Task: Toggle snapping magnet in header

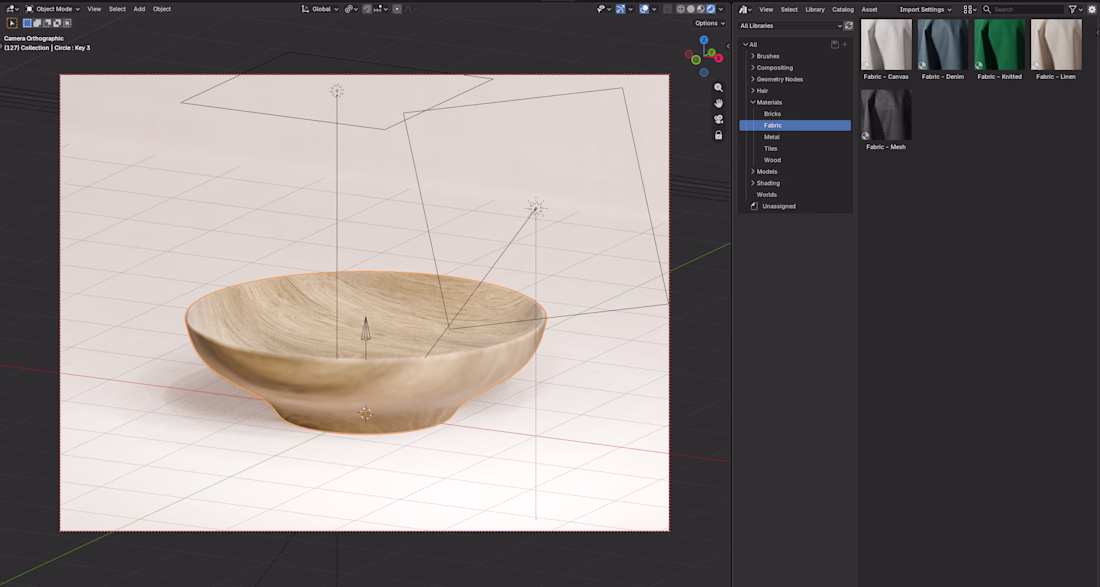Action: 367,9
